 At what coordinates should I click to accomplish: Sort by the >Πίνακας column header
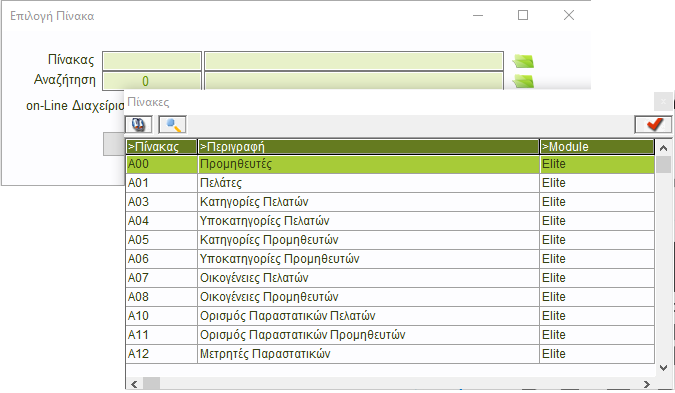click(x=161, y=147)
